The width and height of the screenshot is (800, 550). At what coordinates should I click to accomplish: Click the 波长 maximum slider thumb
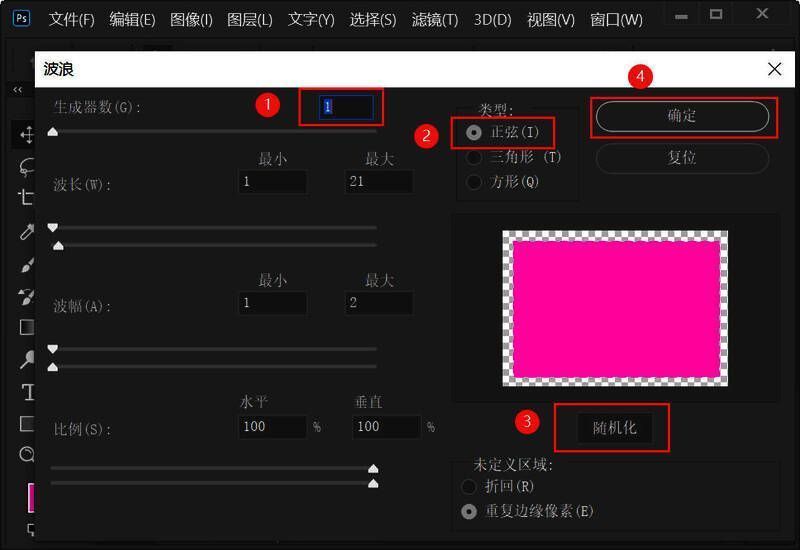[58, 246]
